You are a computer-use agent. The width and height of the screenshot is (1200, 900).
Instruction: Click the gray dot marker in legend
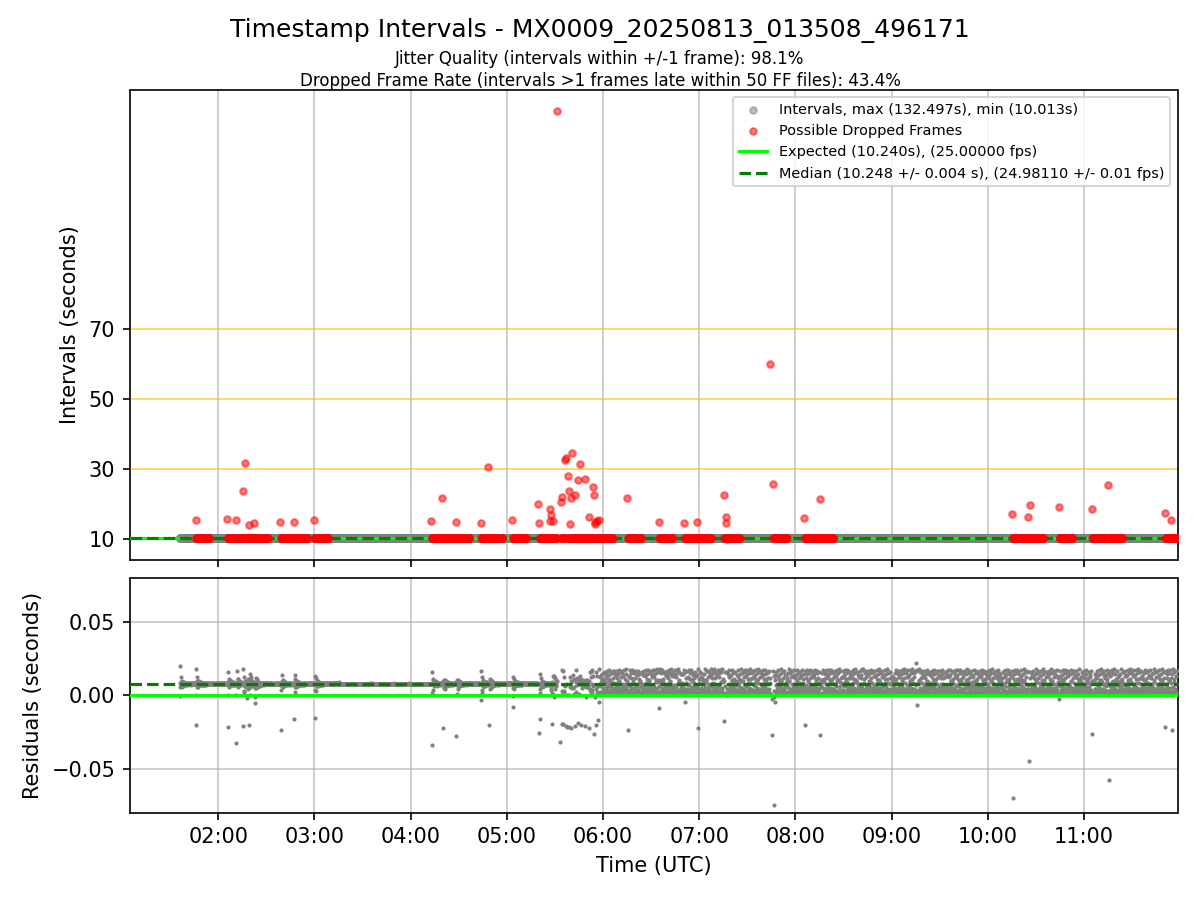(x=754, y=109)
